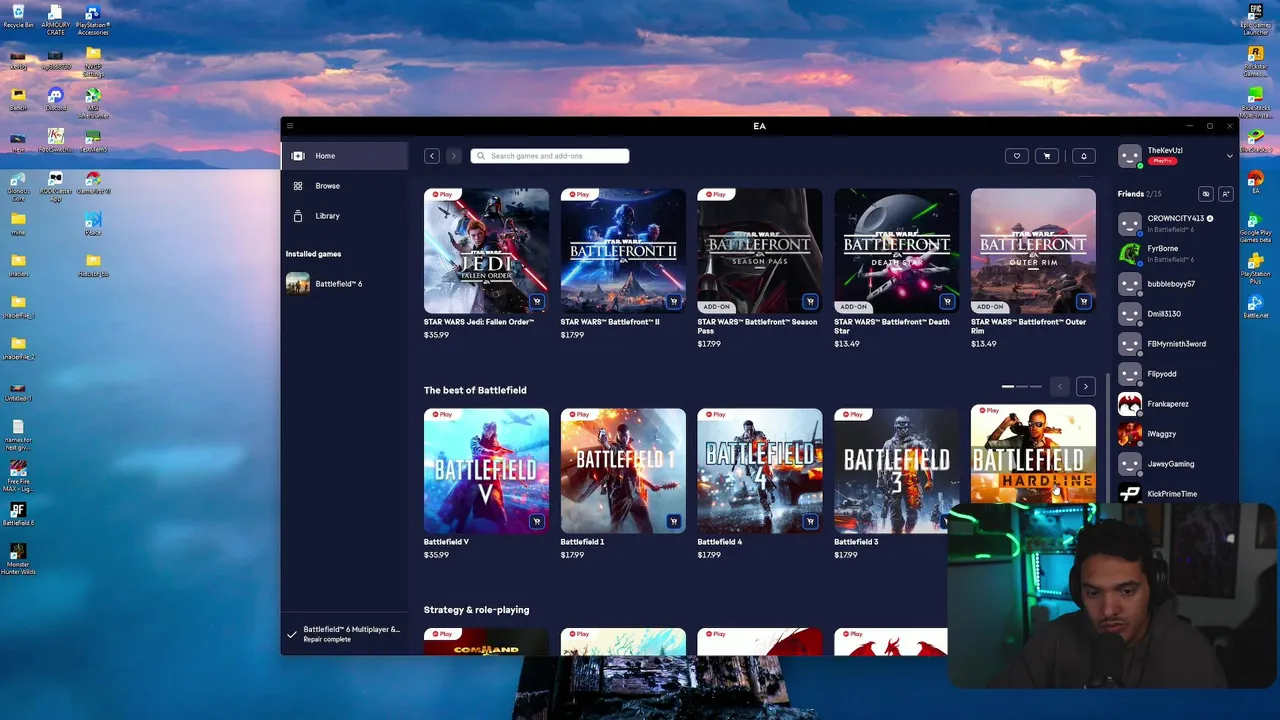Add Battlefront Death Star to cart
The image size is (1280, 720).
click(947, 301)
